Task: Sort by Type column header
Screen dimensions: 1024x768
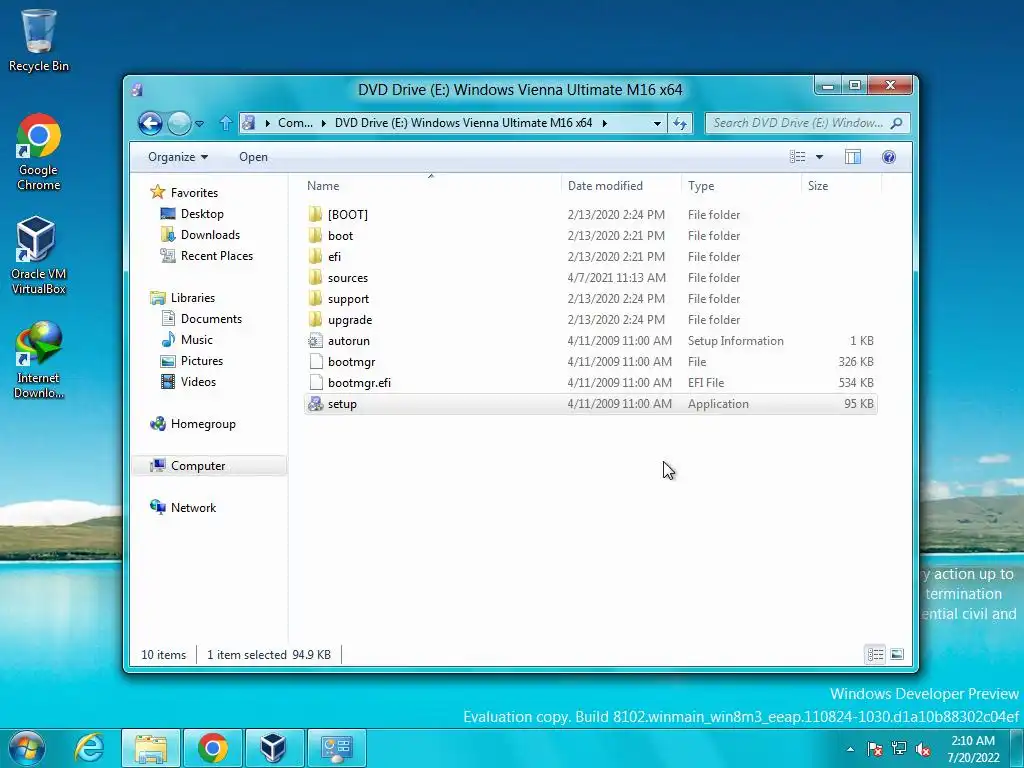Action: [x=741, y=186]
